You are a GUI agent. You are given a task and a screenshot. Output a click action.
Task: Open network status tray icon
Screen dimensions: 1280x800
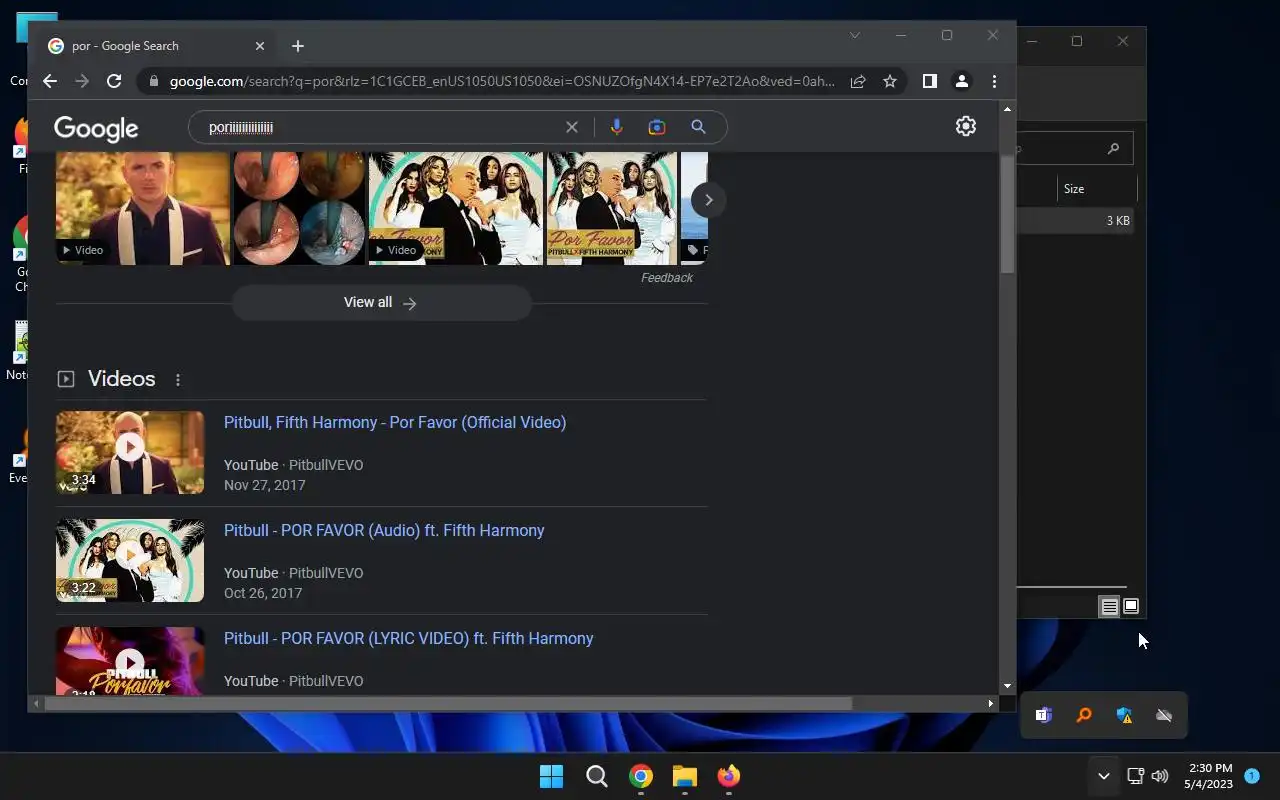coord(1135,776)
